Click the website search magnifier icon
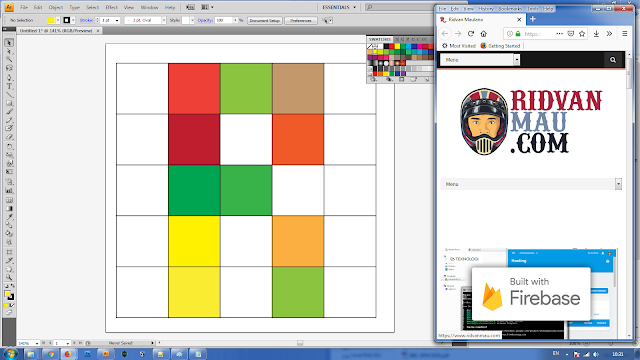This screenshot has width=640, height=360. coord(613,60)
